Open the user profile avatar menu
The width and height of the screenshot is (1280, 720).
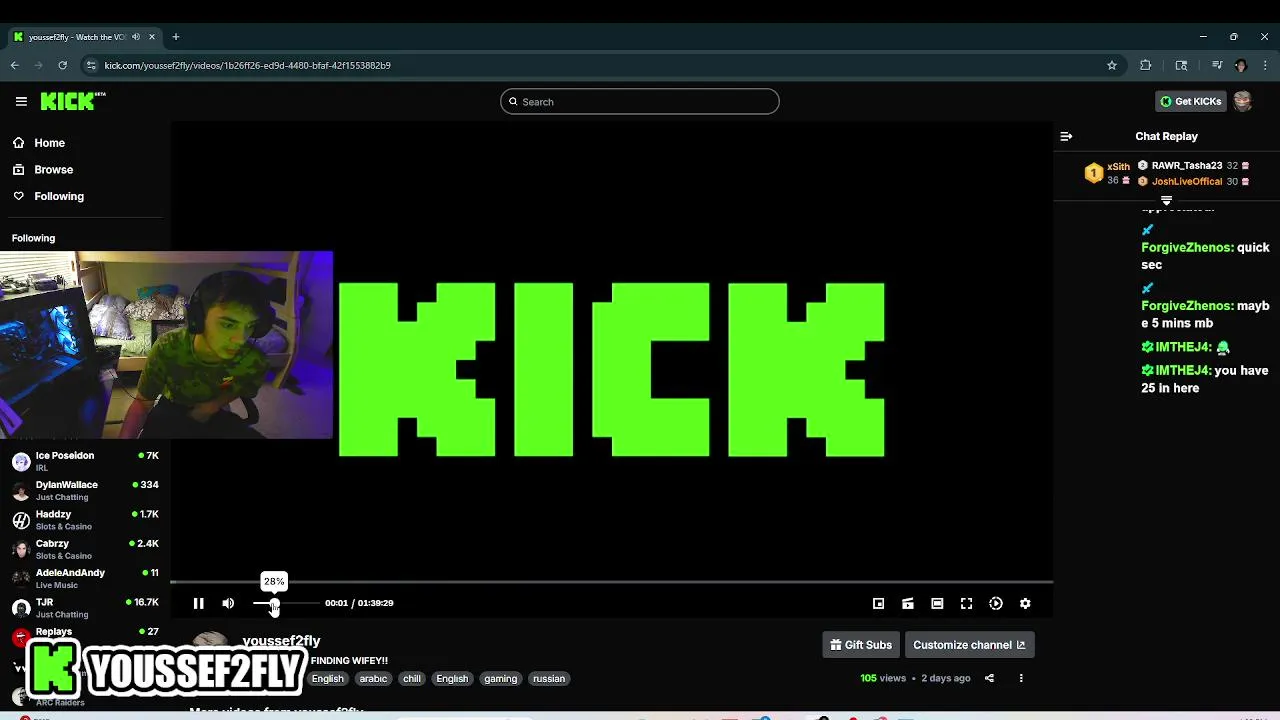point(1242,101)
